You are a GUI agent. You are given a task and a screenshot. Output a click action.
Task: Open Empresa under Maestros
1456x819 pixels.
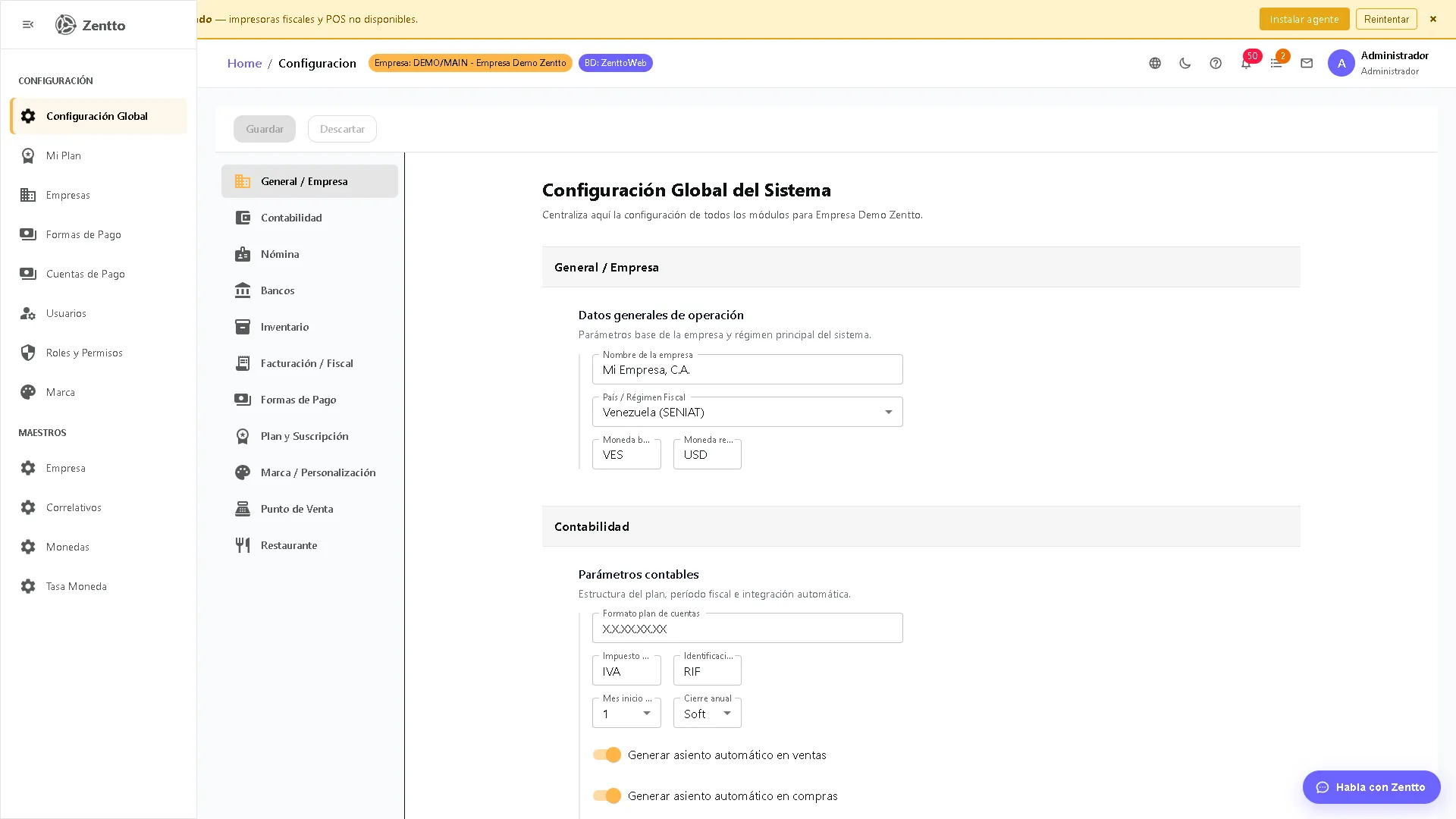[99, 468]
